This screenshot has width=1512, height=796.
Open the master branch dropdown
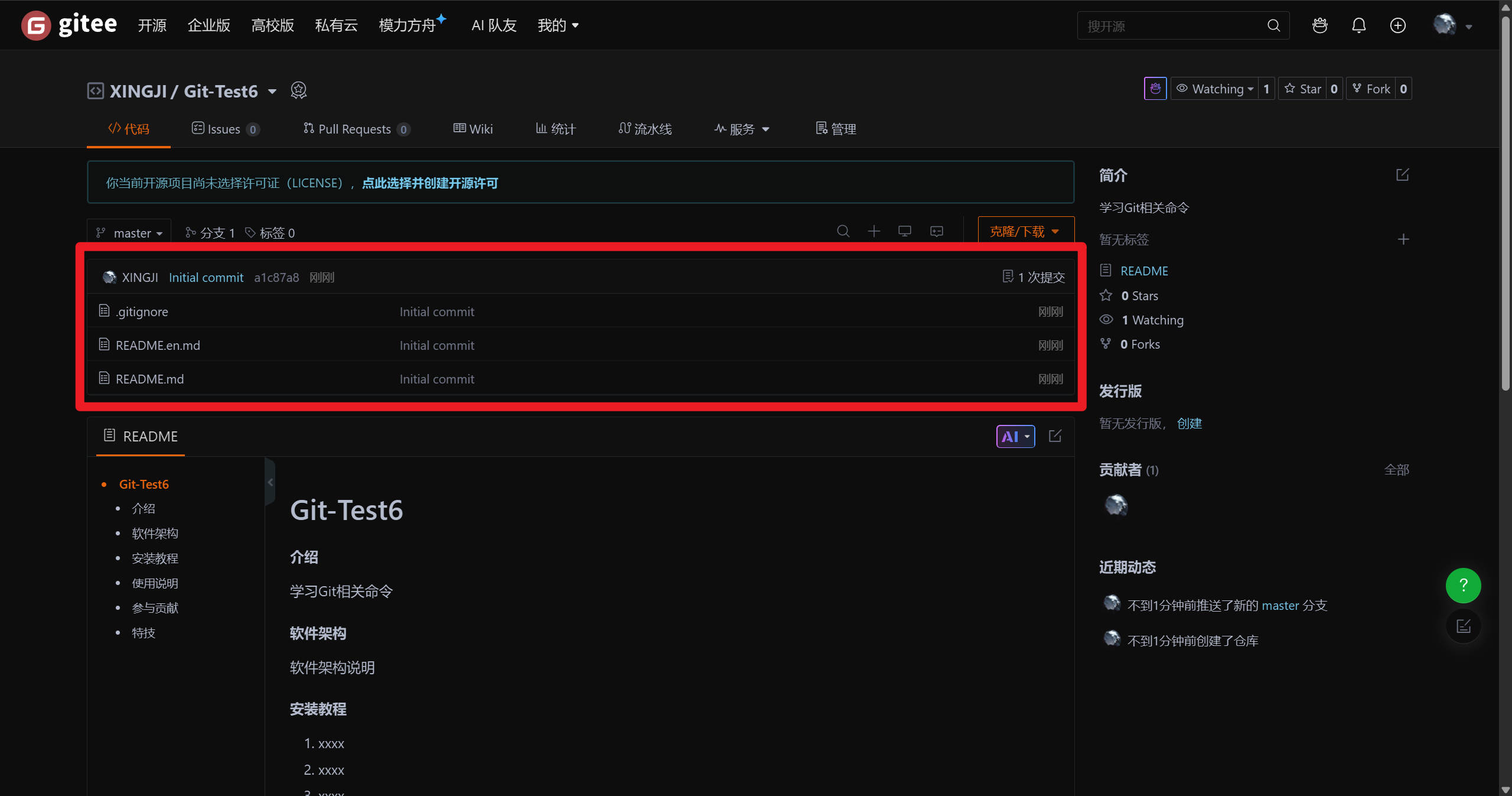coord(129,233)
